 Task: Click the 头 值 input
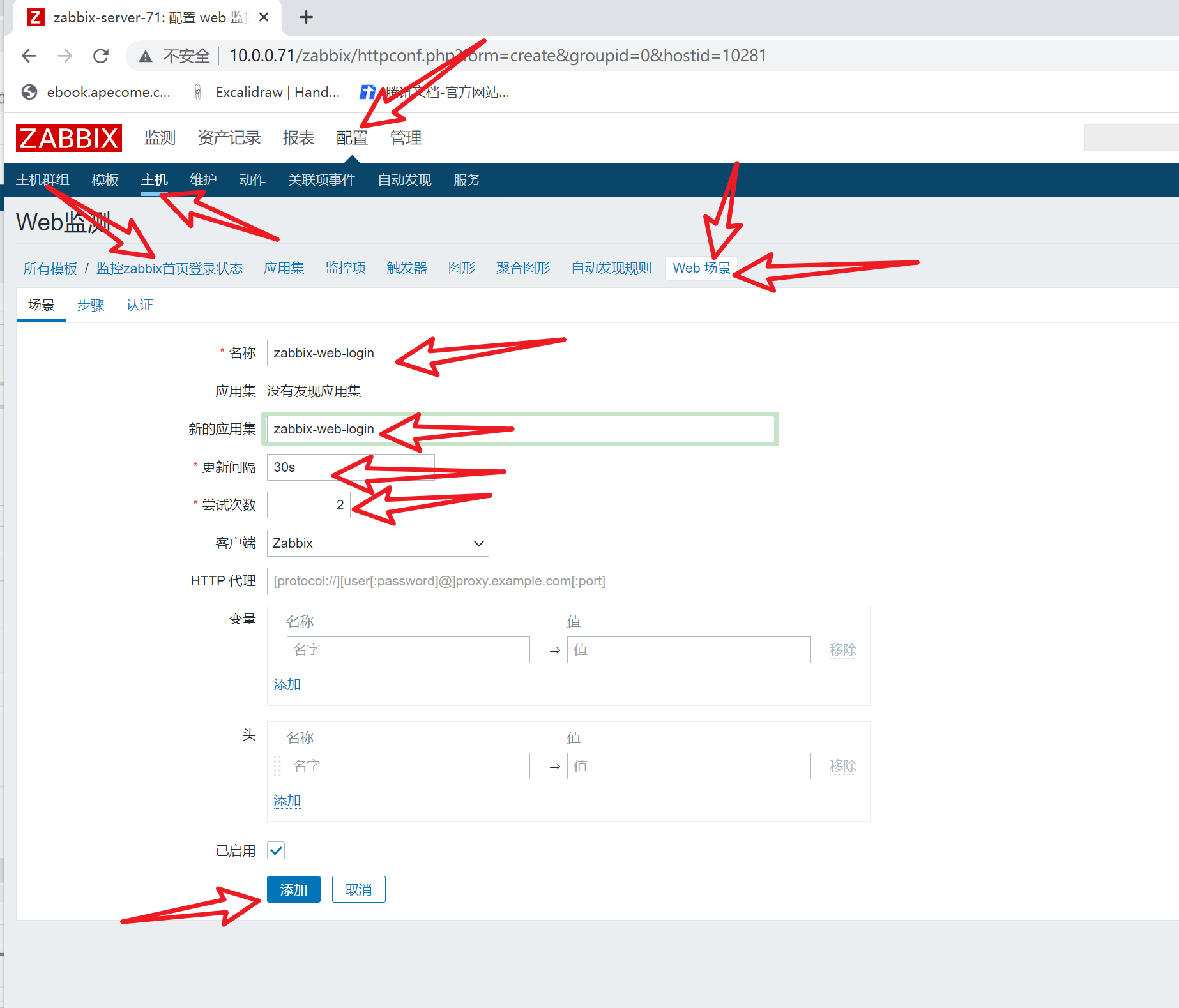[689, 766]
